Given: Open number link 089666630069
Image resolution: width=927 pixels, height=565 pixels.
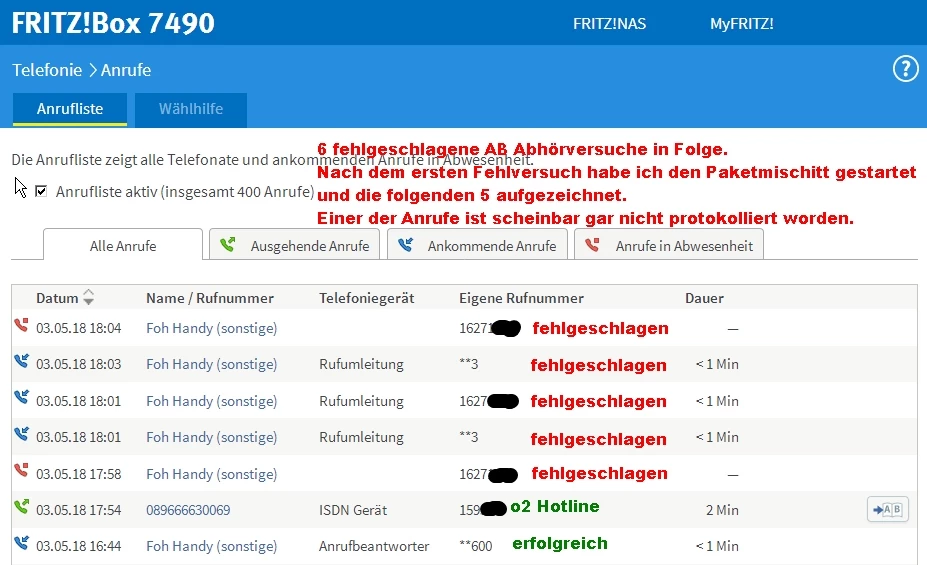Looking at the screenshot, I should pyautogui.click(x=188, y=510).
